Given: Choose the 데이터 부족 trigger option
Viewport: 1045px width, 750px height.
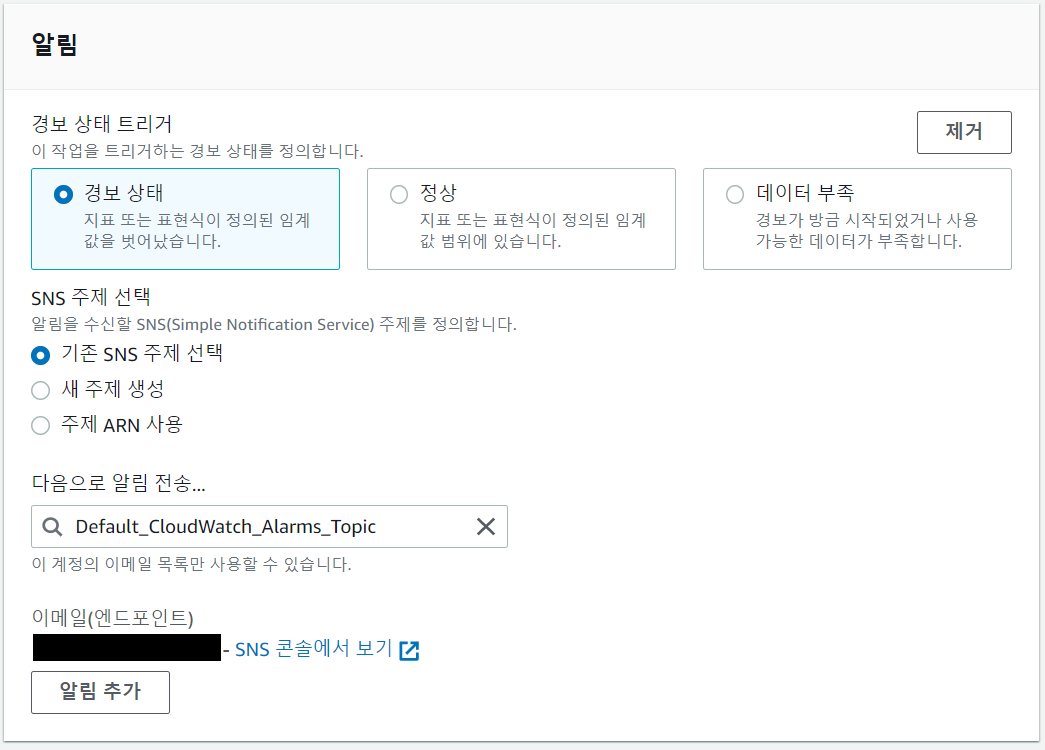Looking at the screenshot, I should tap(735, 194).
